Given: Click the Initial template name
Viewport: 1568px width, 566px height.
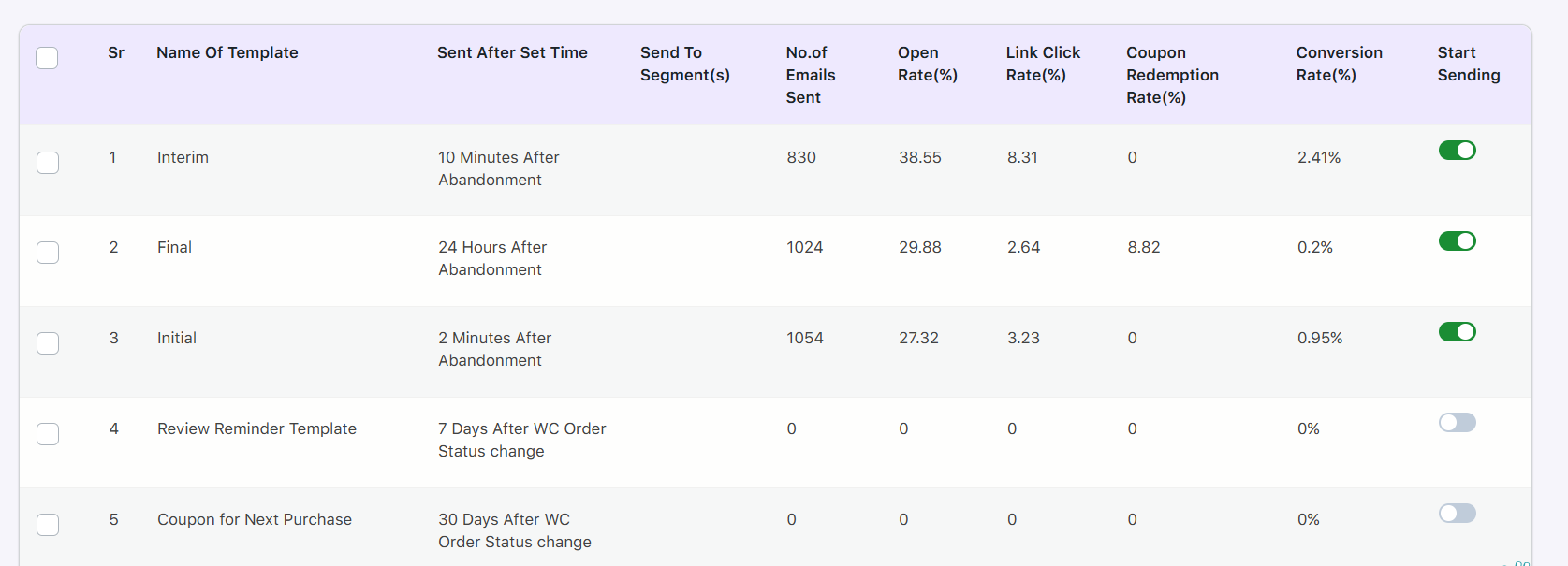Looking at the screenshot, I should point(177,338).
